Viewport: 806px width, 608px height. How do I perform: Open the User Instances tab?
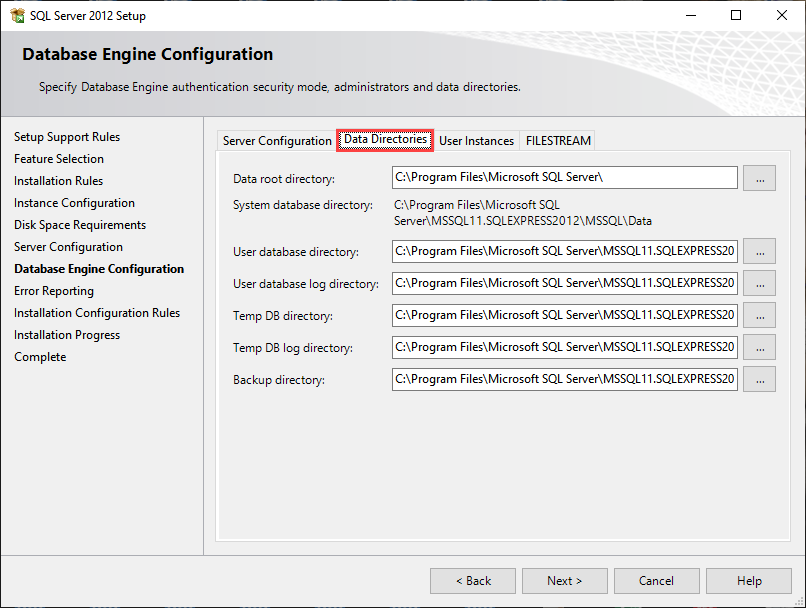[x=476, y=141]
